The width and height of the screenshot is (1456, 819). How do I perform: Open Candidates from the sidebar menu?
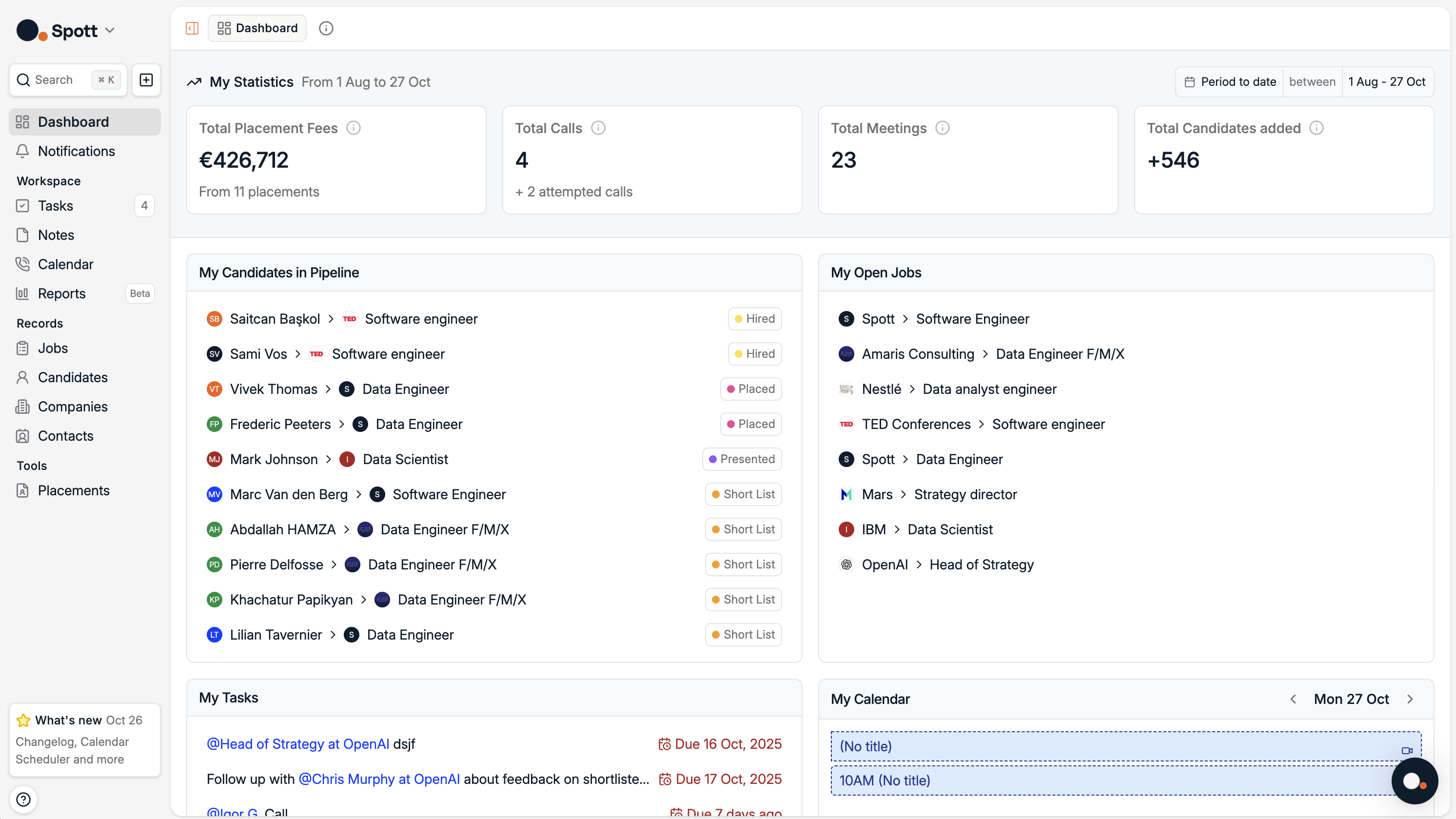tap(72, 377)
